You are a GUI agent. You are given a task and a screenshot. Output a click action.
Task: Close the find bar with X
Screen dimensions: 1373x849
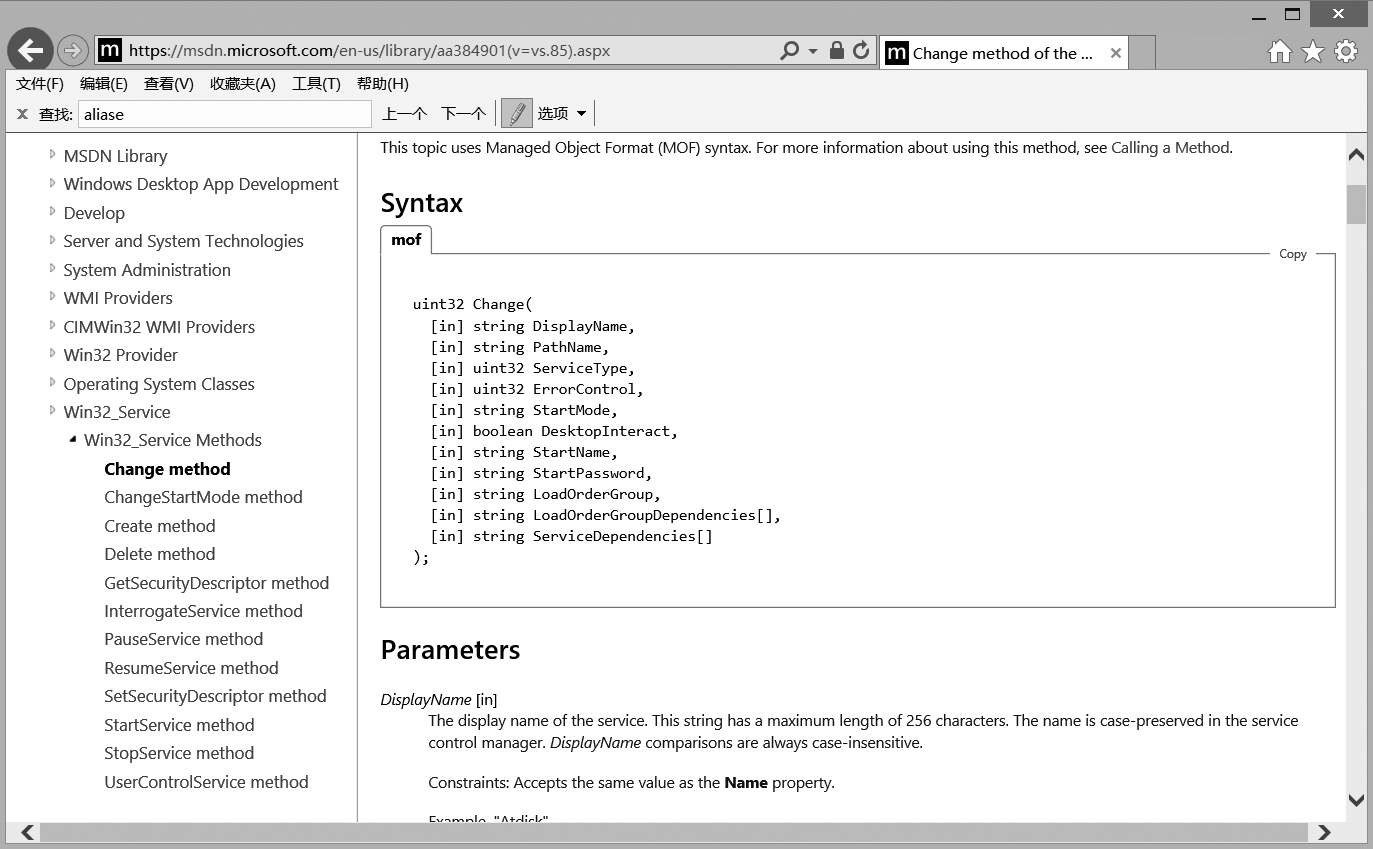[x=22, y=114]
